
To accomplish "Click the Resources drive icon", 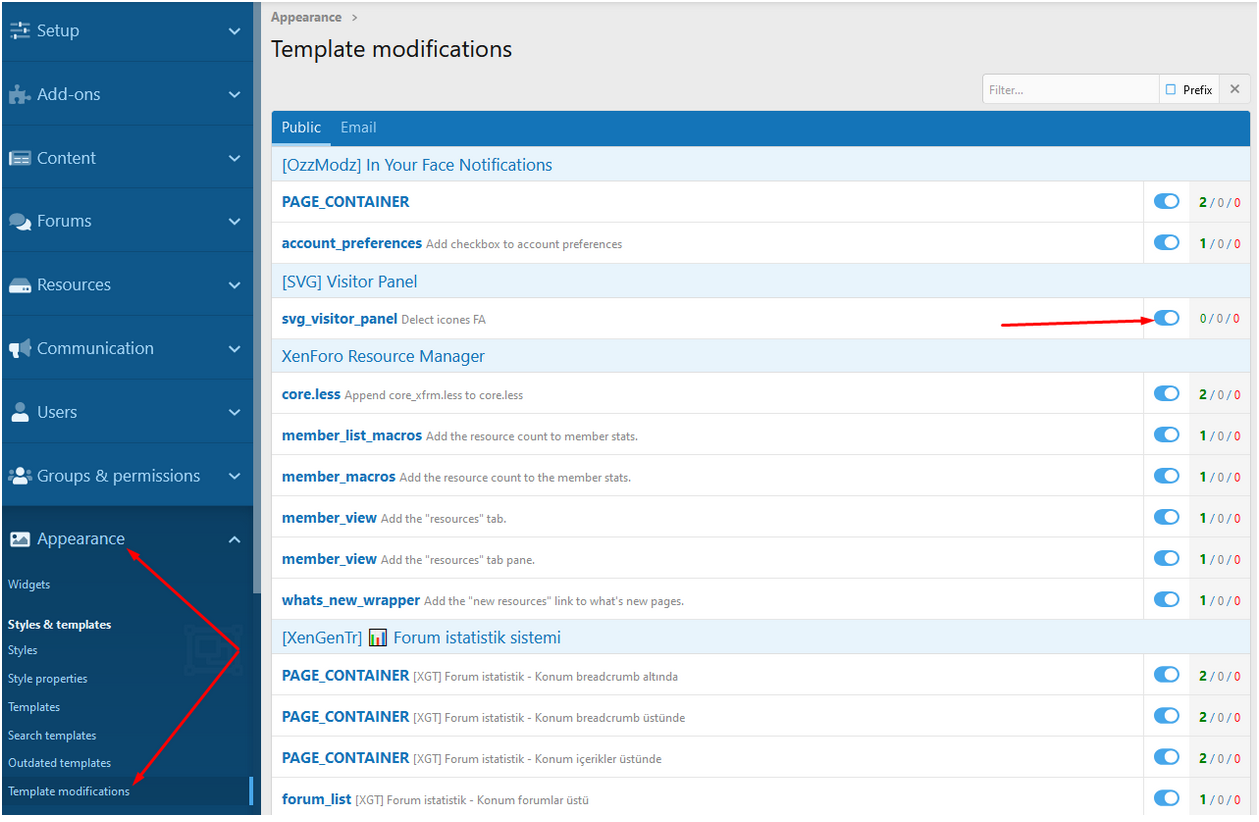I will pyautogui.click(x=20, y=285).
